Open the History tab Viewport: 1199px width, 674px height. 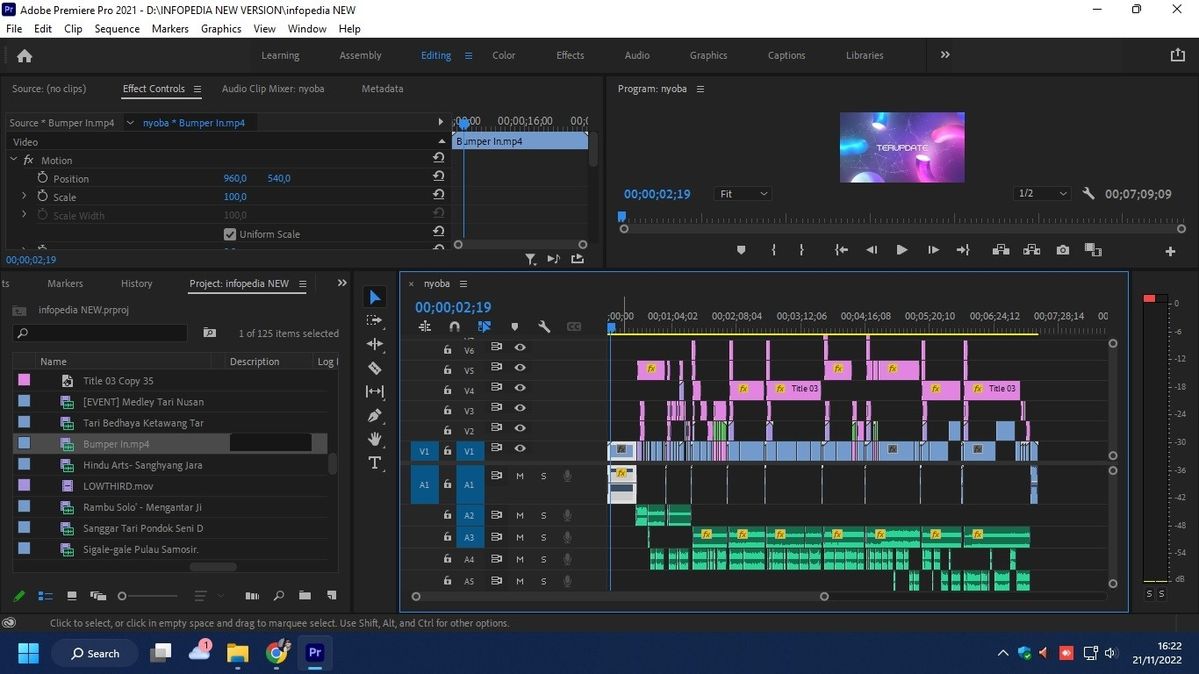[137, 283]
